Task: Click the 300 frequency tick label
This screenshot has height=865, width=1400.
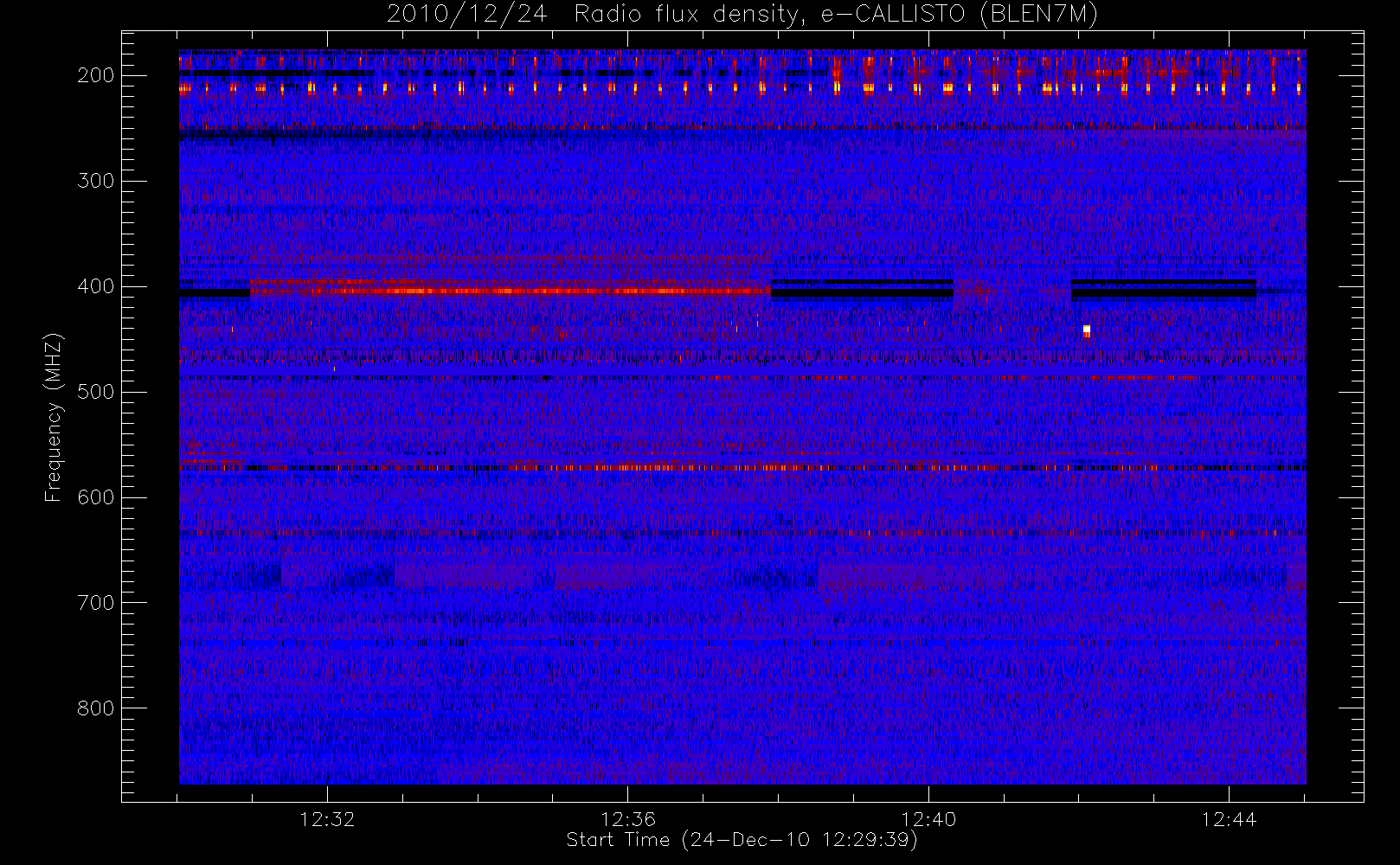Action: tap(96, 181)
